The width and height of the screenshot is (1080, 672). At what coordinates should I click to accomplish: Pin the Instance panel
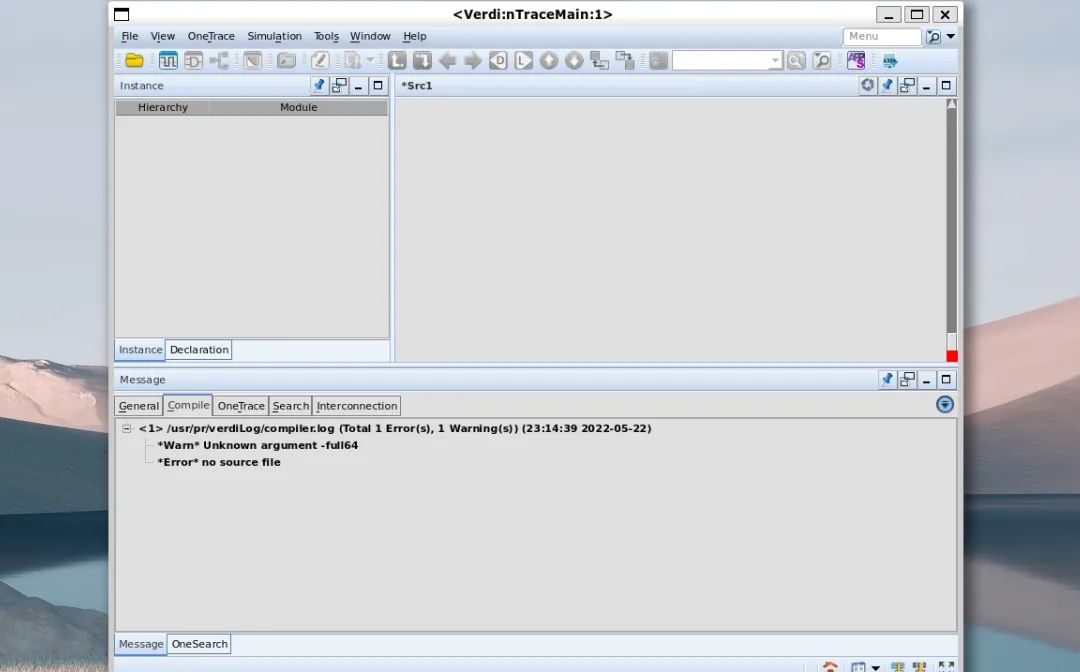click(318, 85)
